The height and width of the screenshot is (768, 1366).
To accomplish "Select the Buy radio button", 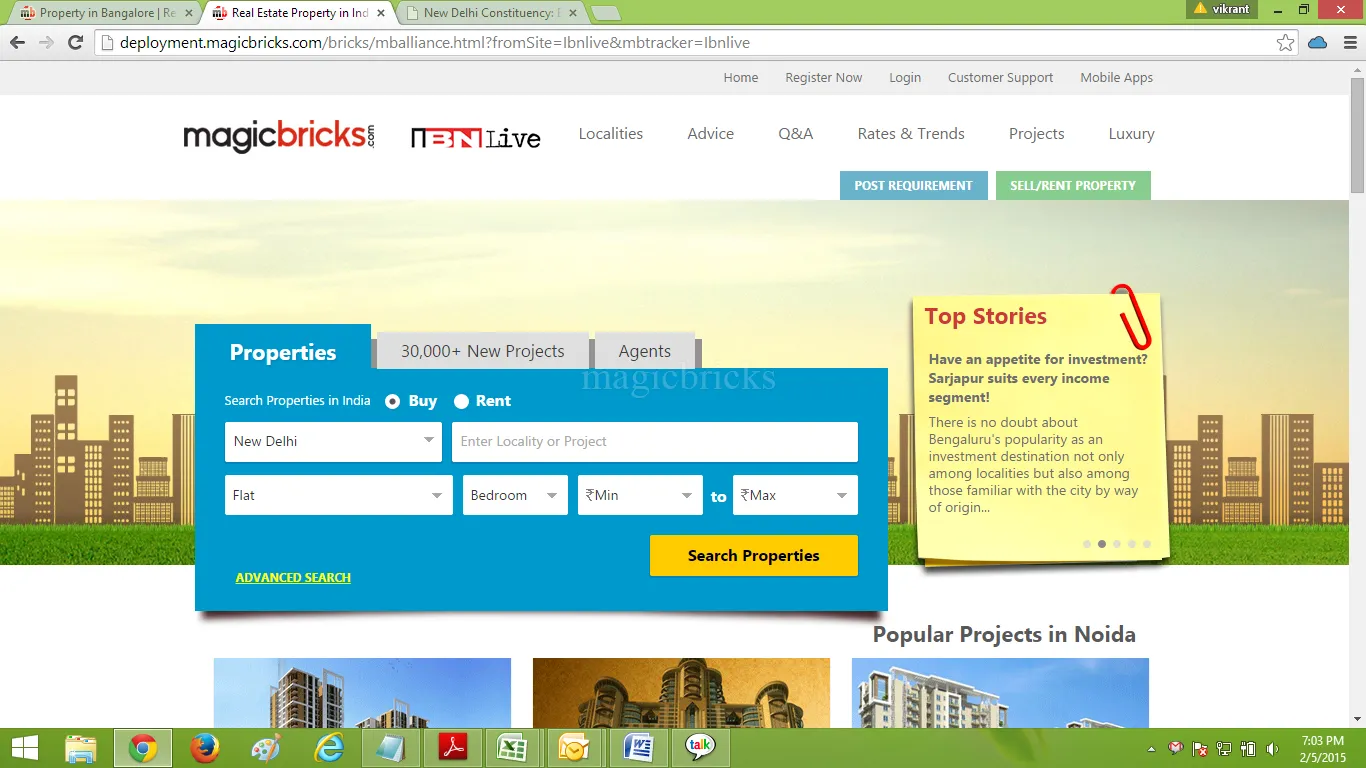I will [392, 401].
